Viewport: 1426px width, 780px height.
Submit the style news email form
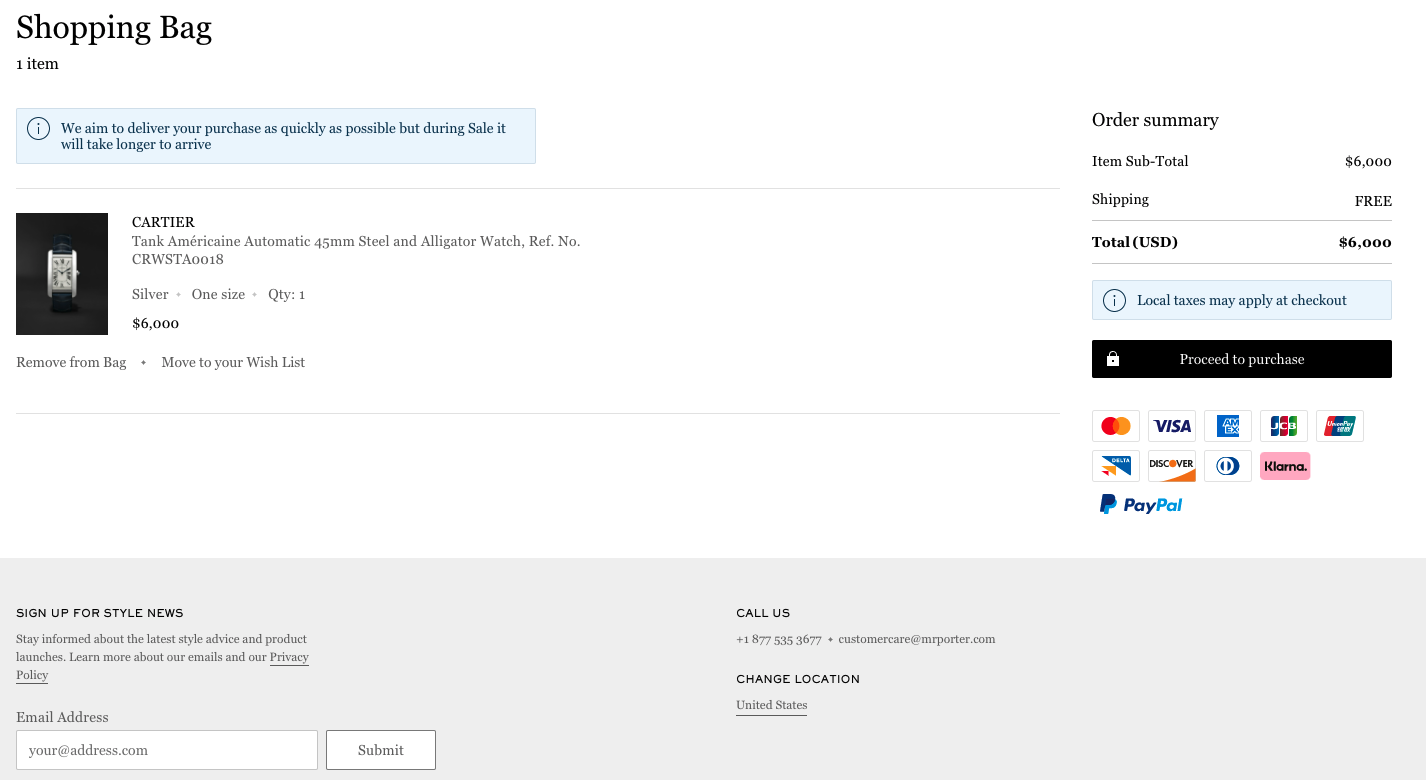click(381, 750)
